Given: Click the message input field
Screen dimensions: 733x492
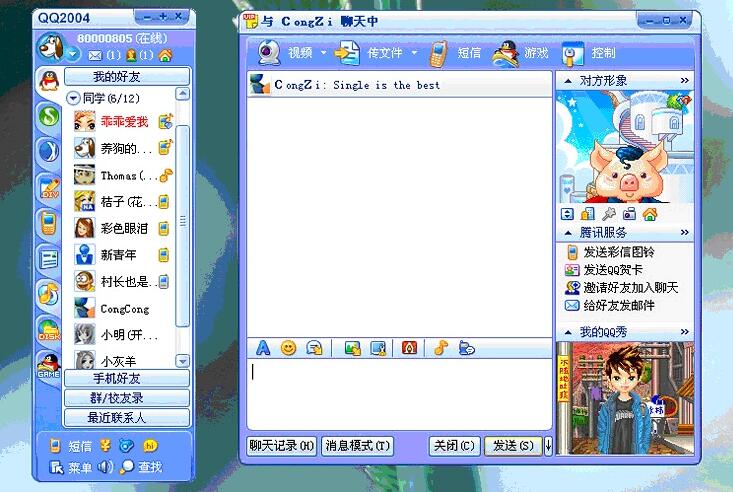Looking at the screenshot, I should point(399,394).
